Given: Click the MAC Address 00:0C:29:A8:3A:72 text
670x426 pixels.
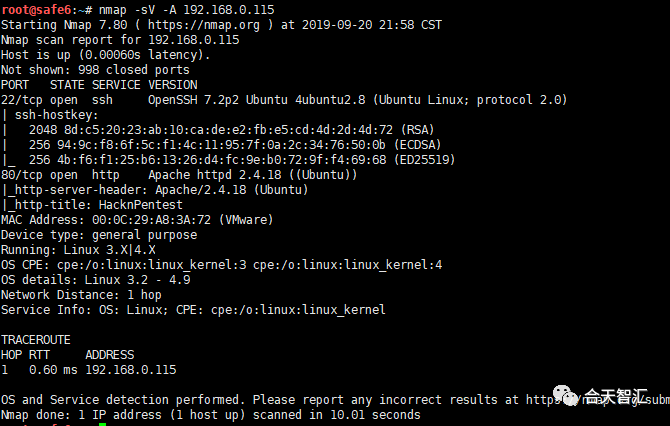Looking at the screenshot, I should (x=137, y=220).
